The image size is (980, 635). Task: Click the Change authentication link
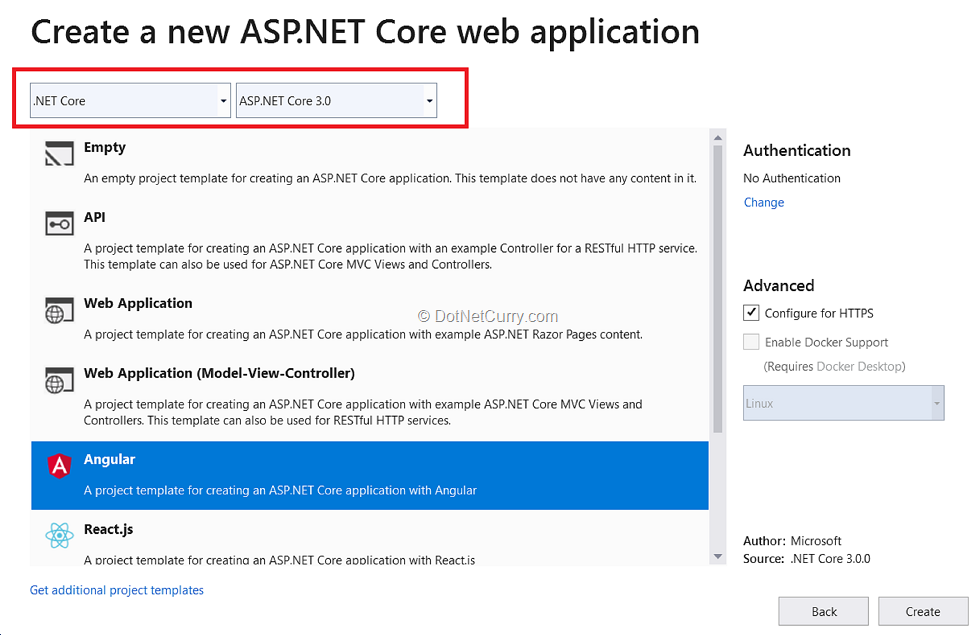(x=764, y=202)
